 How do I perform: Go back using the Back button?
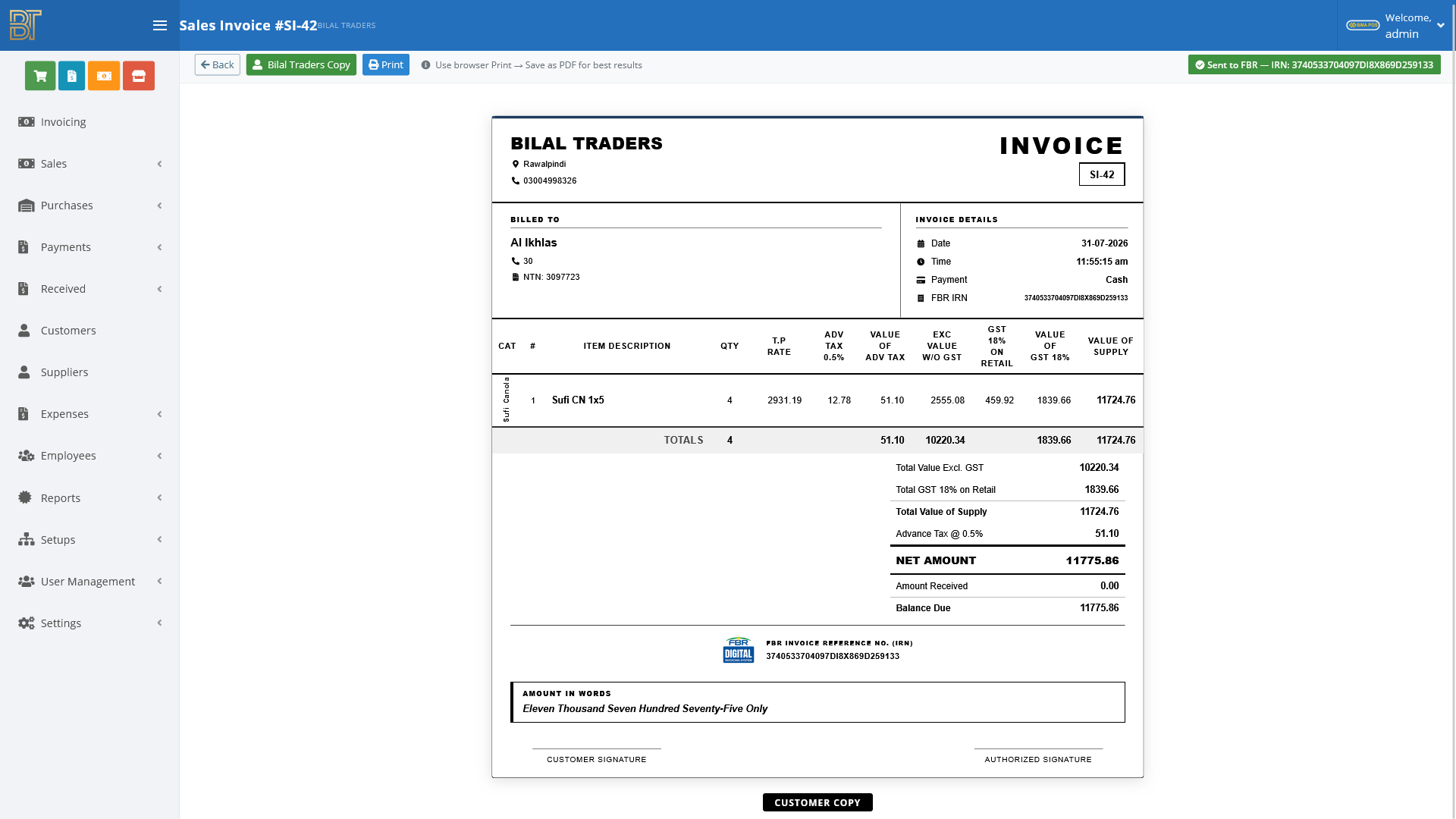pyautogui.click(x=217, y=64)
